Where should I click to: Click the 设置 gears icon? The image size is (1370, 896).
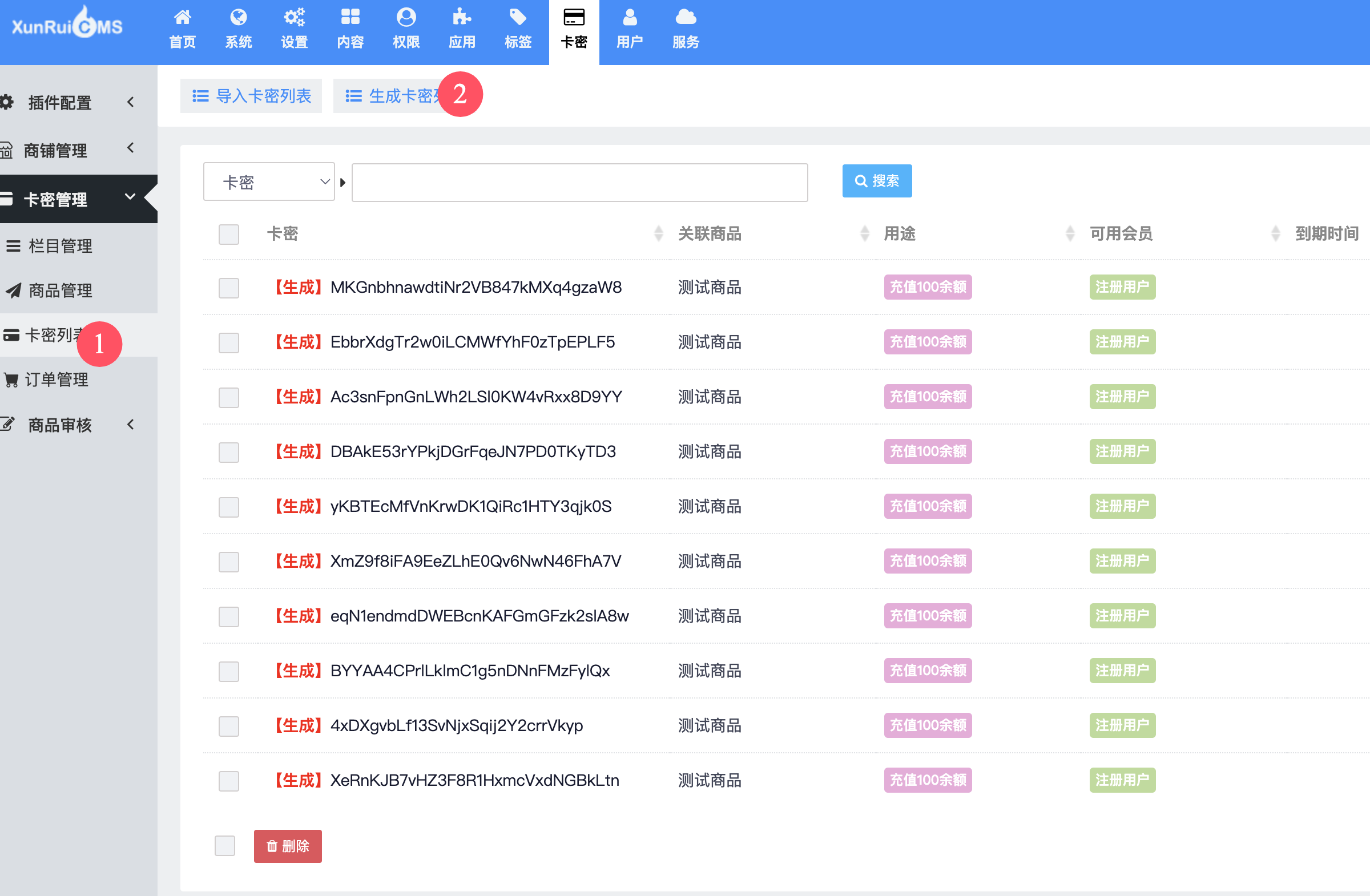click(294, 17)
